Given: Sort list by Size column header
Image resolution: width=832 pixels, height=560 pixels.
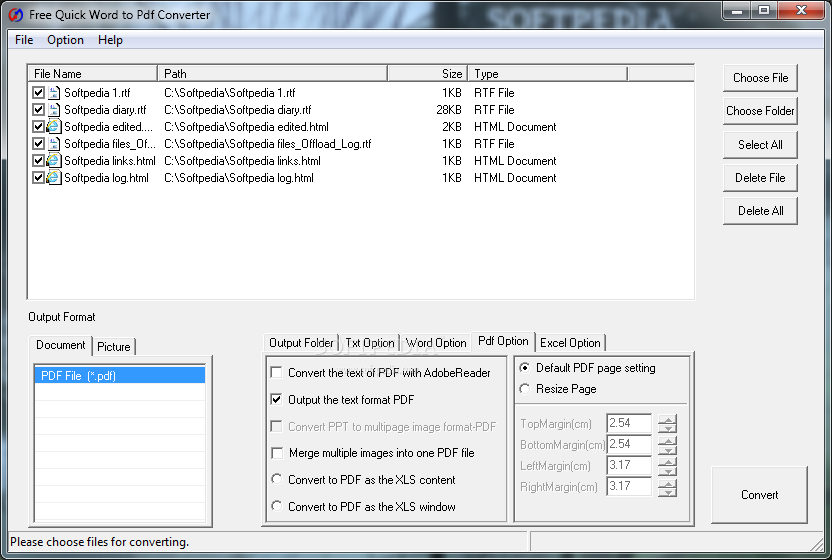Looking at the screenshot, I should tap(427, 74).
